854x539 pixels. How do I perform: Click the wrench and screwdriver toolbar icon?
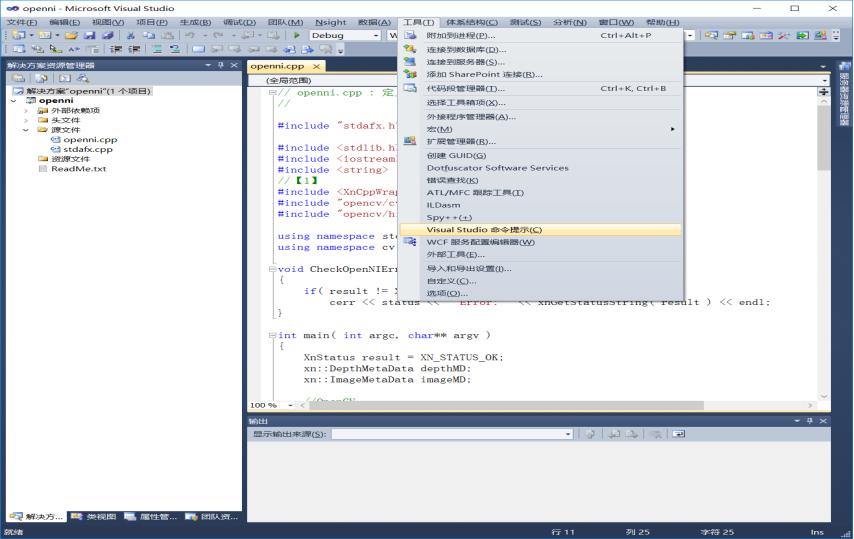coord(784,35)
